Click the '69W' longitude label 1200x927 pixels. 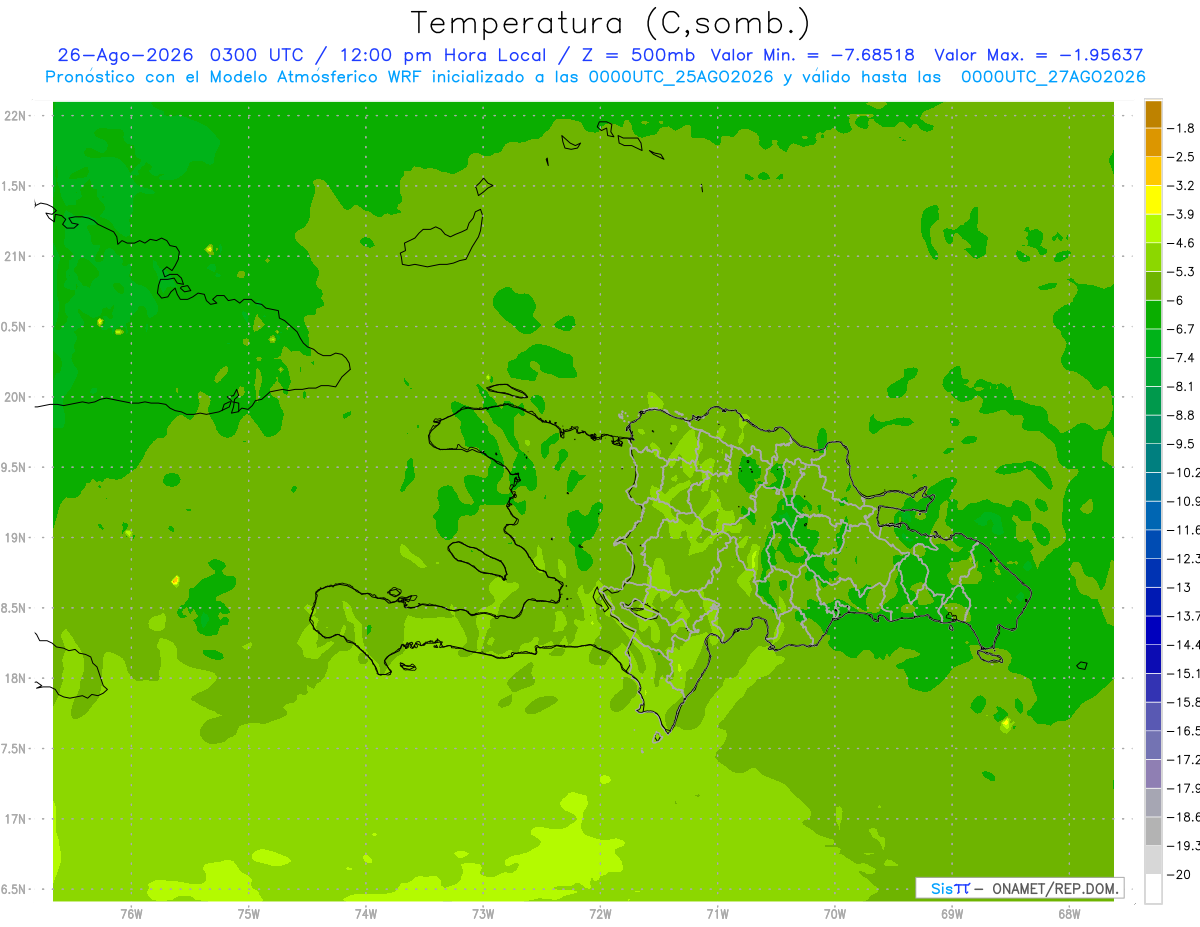coord(952,914)
